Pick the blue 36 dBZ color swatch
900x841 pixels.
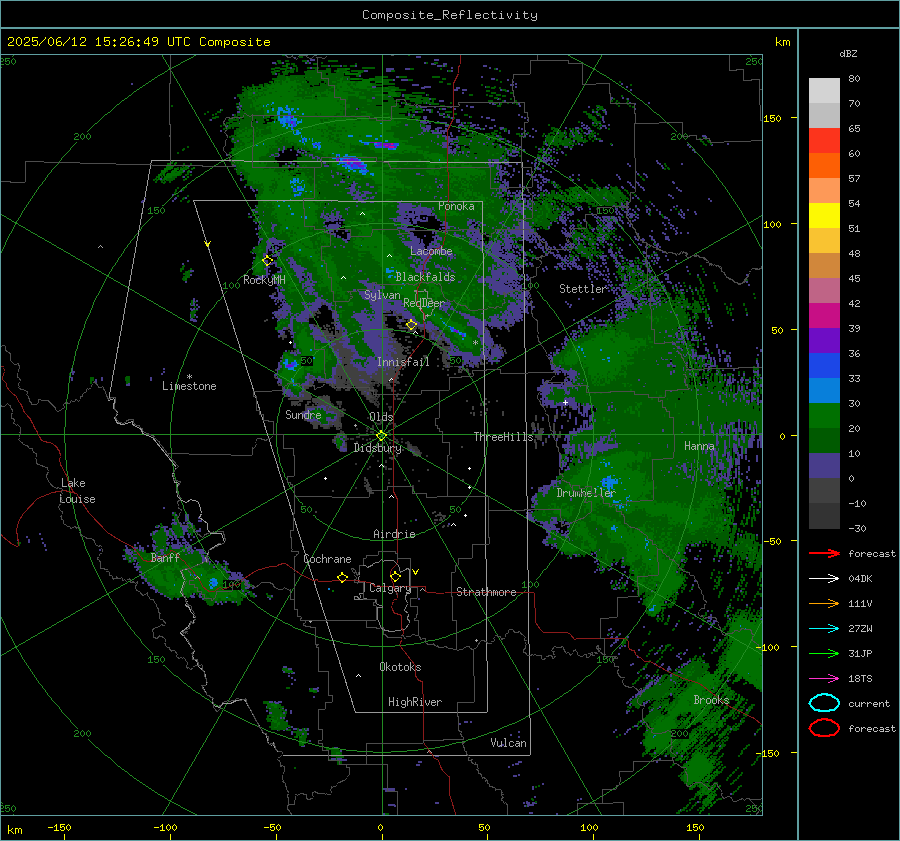[824, 366]
